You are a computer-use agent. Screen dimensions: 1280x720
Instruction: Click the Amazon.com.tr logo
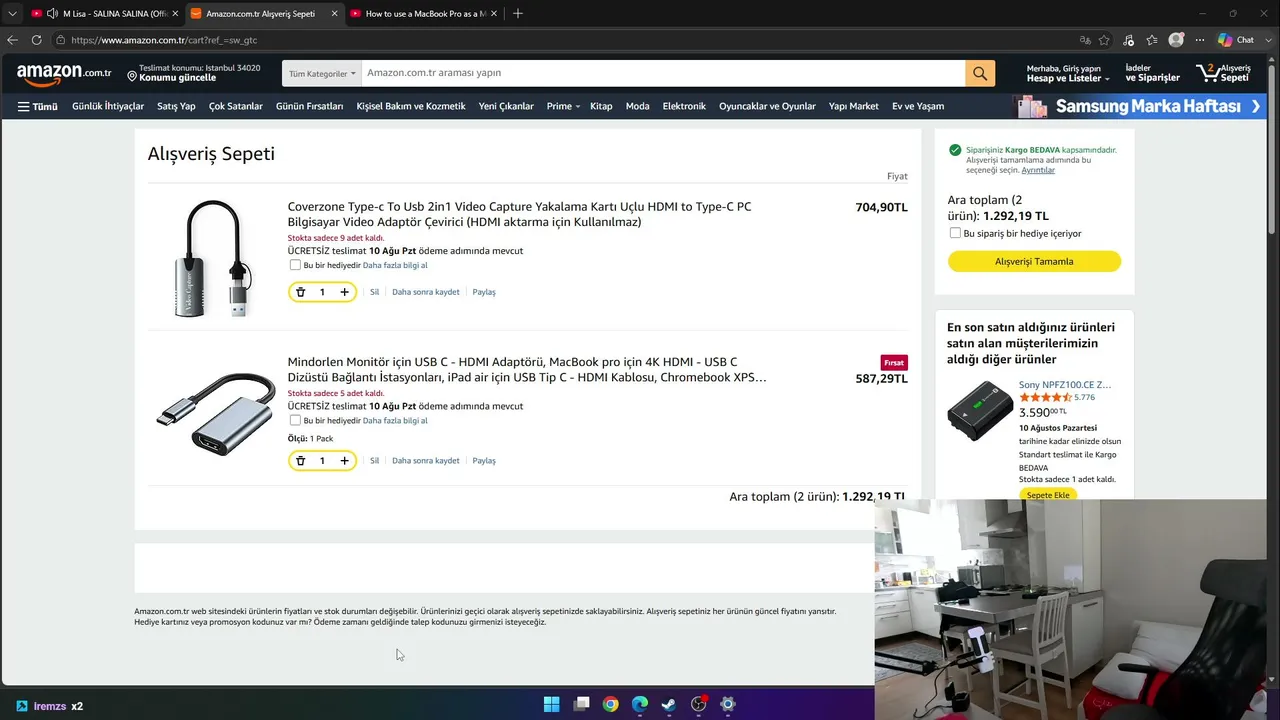pos(64,73)
